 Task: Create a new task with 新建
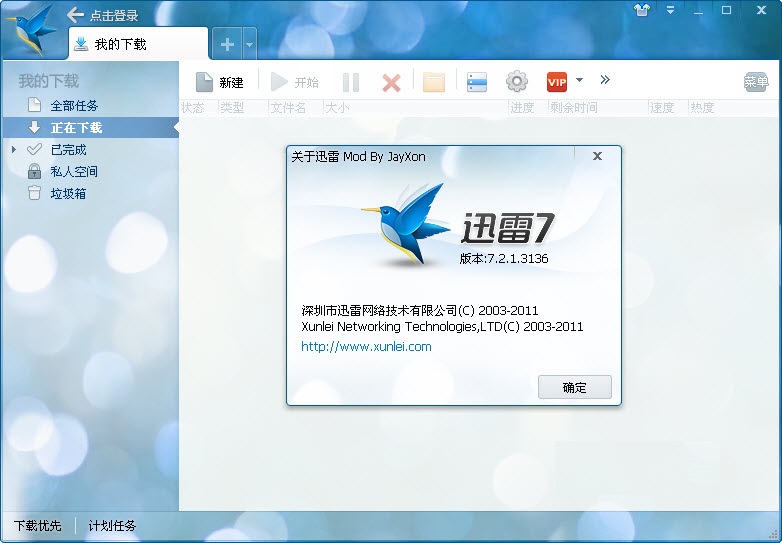[219, 82]
